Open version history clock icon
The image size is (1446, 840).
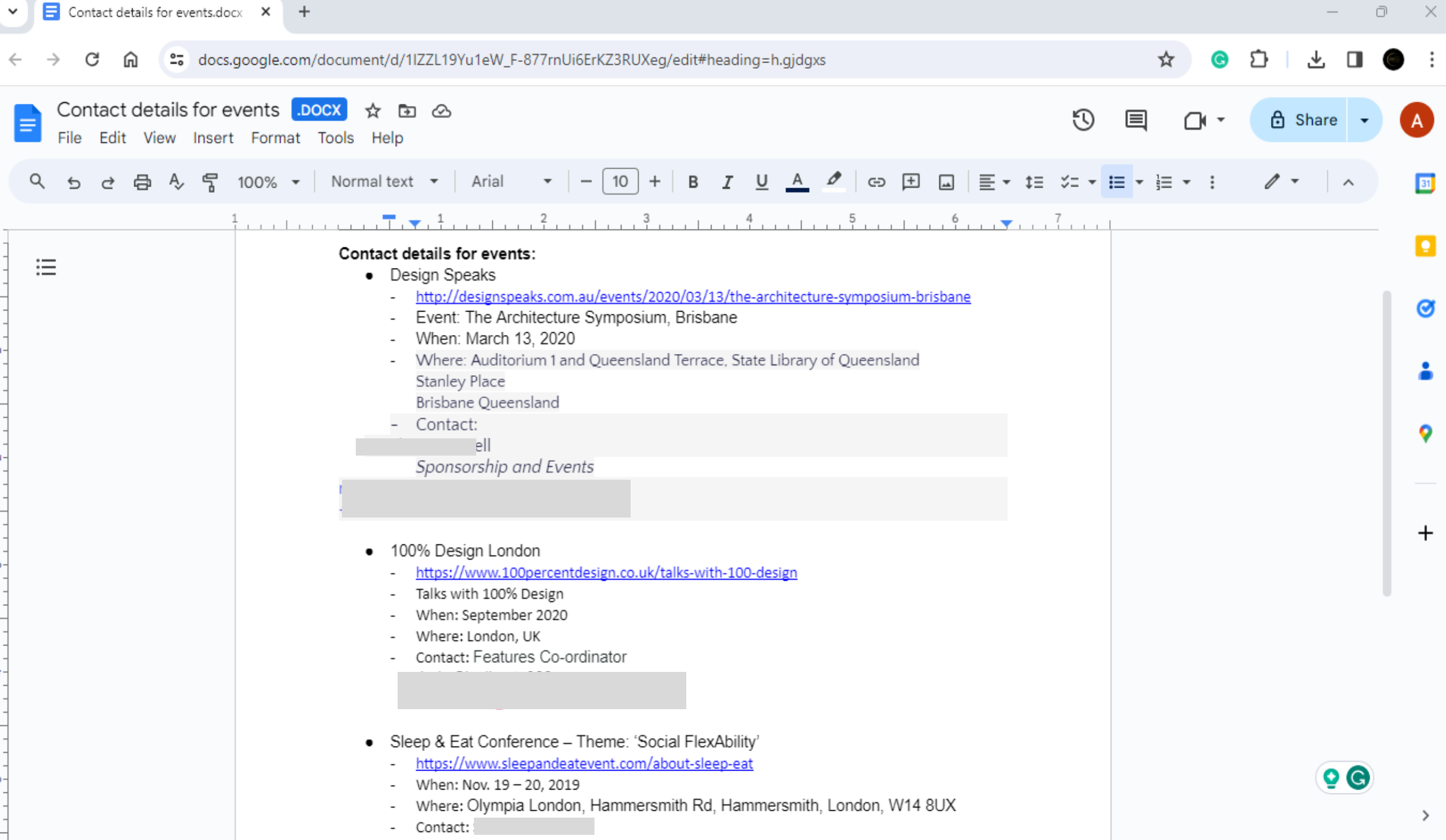click(1083, 120)
